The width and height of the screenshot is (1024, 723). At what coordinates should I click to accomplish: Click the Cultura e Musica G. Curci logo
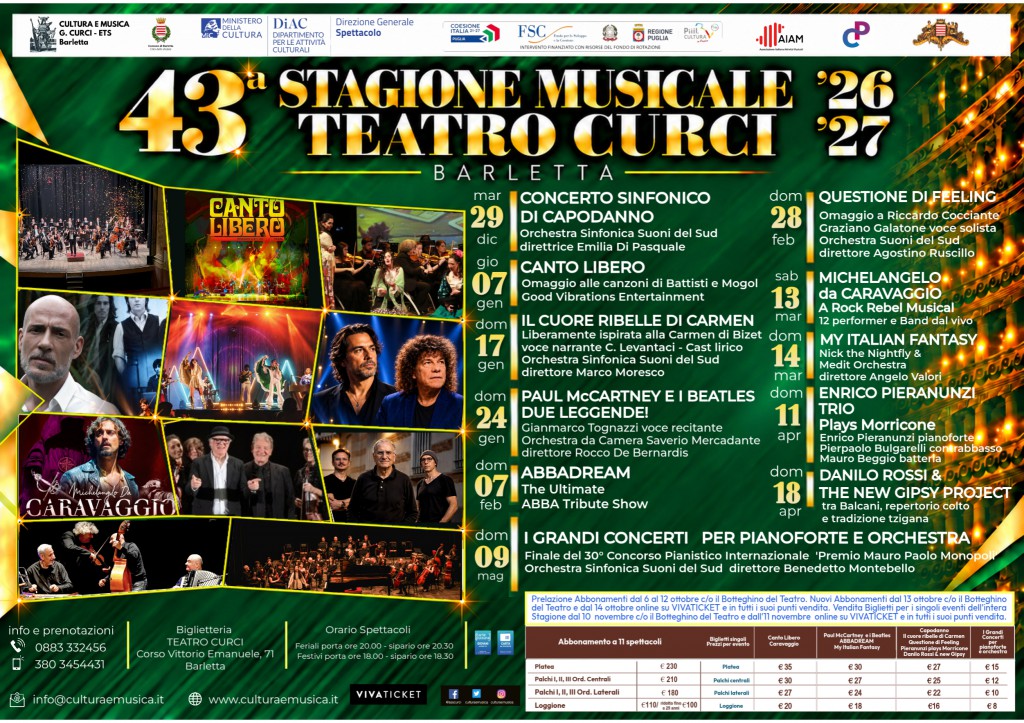pos(80,34)
